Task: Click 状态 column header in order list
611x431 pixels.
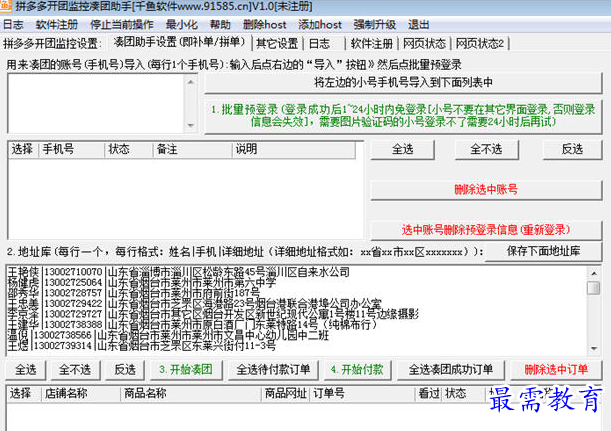Action: click(x=464, y=394)
